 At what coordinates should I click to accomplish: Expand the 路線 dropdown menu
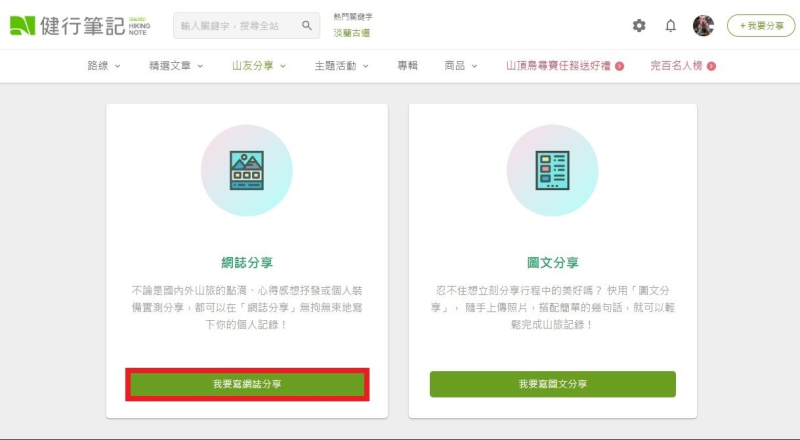(x=104, y=66)
